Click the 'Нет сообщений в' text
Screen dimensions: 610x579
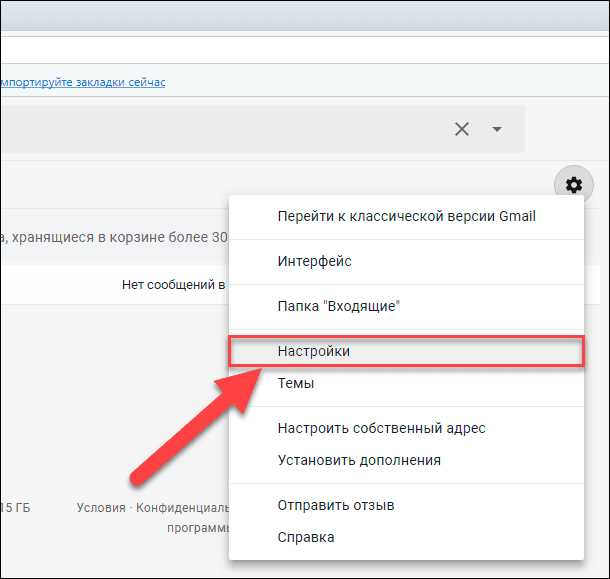click(x=174, y=285)
